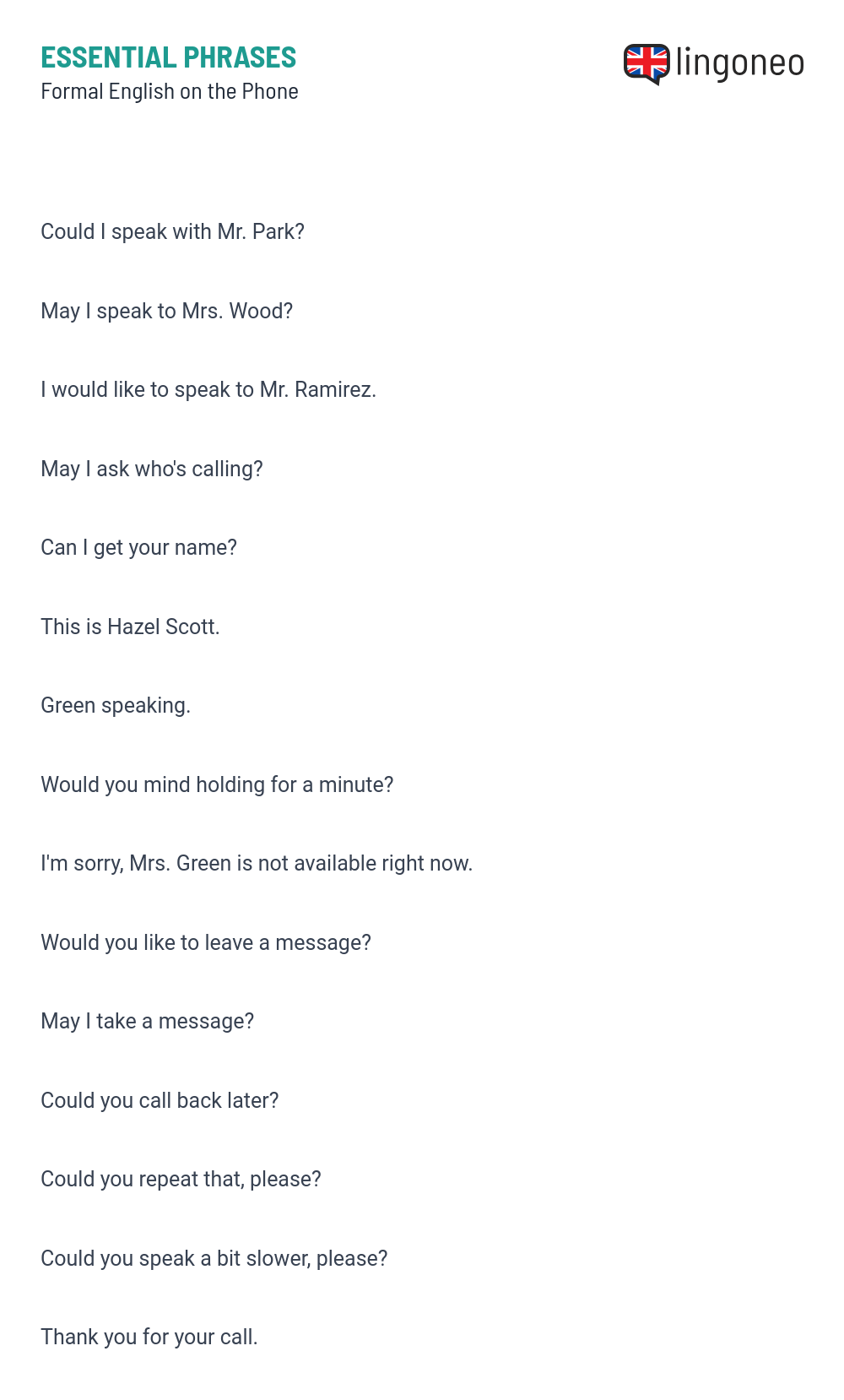Click Would you mind holding for a minute?
844x1400 pixels.
click(x=218, y=784)
